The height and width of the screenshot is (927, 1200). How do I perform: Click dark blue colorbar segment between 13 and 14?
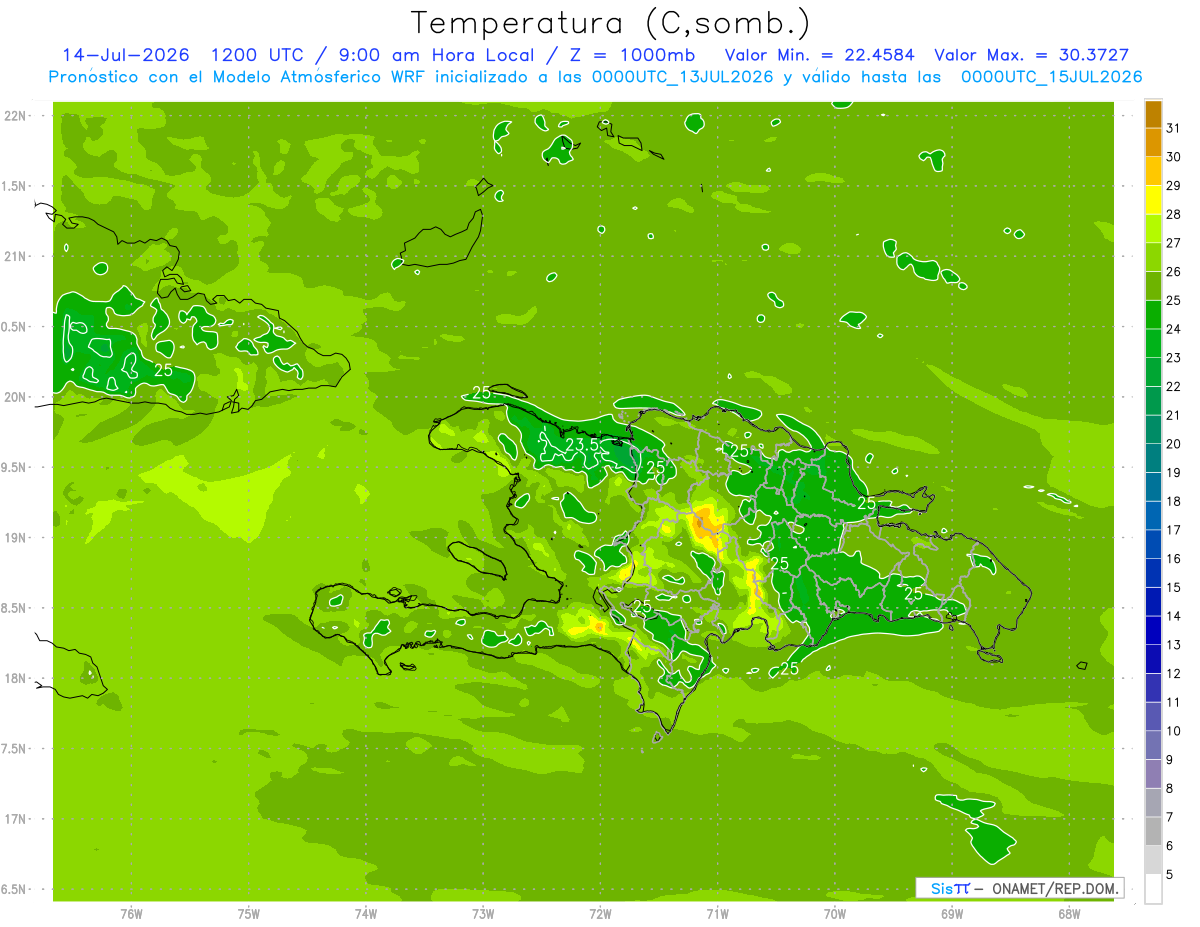click(x=1153, y=630)
